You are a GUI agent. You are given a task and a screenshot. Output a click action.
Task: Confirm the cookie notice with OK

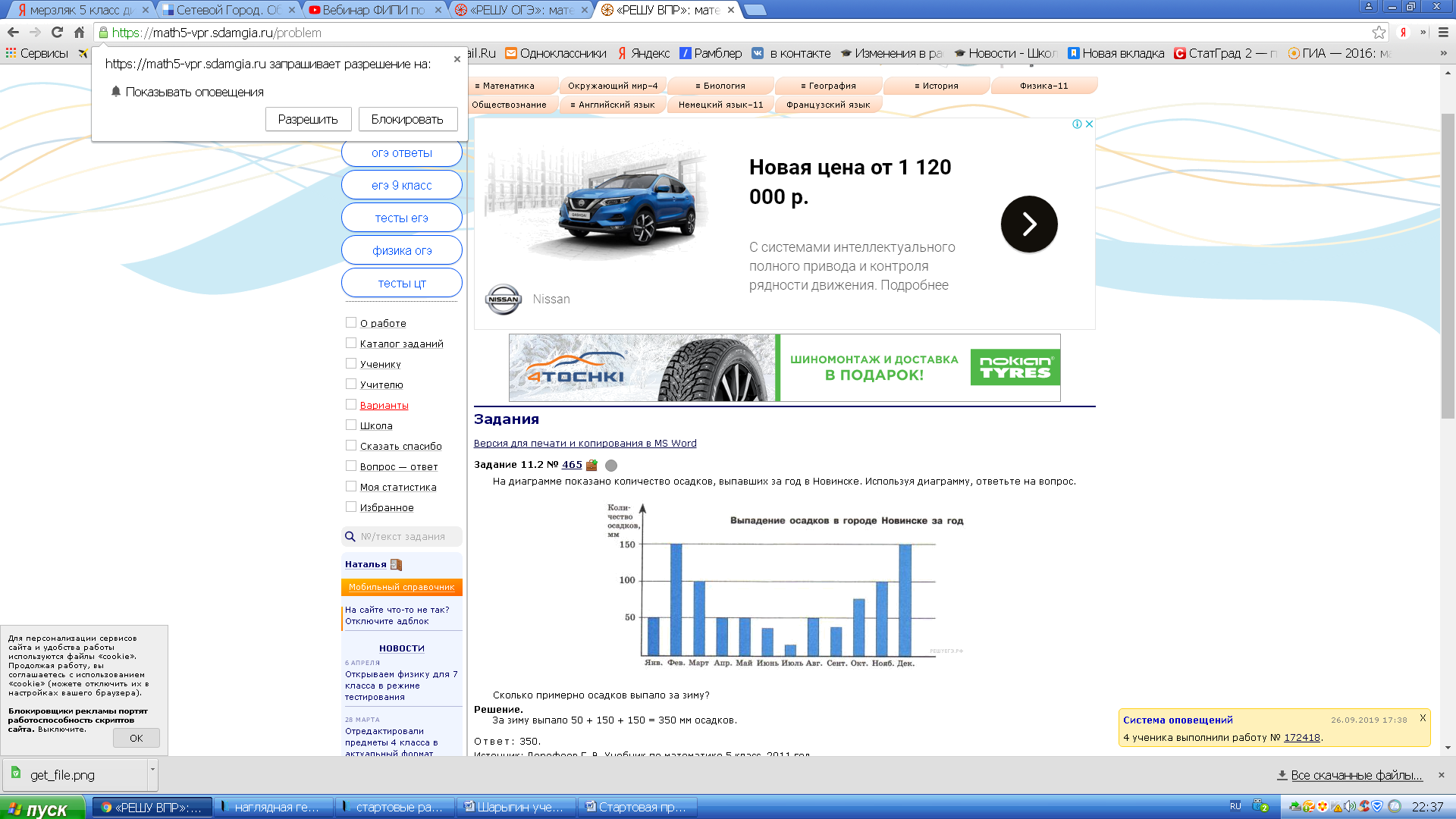(136, 738)
